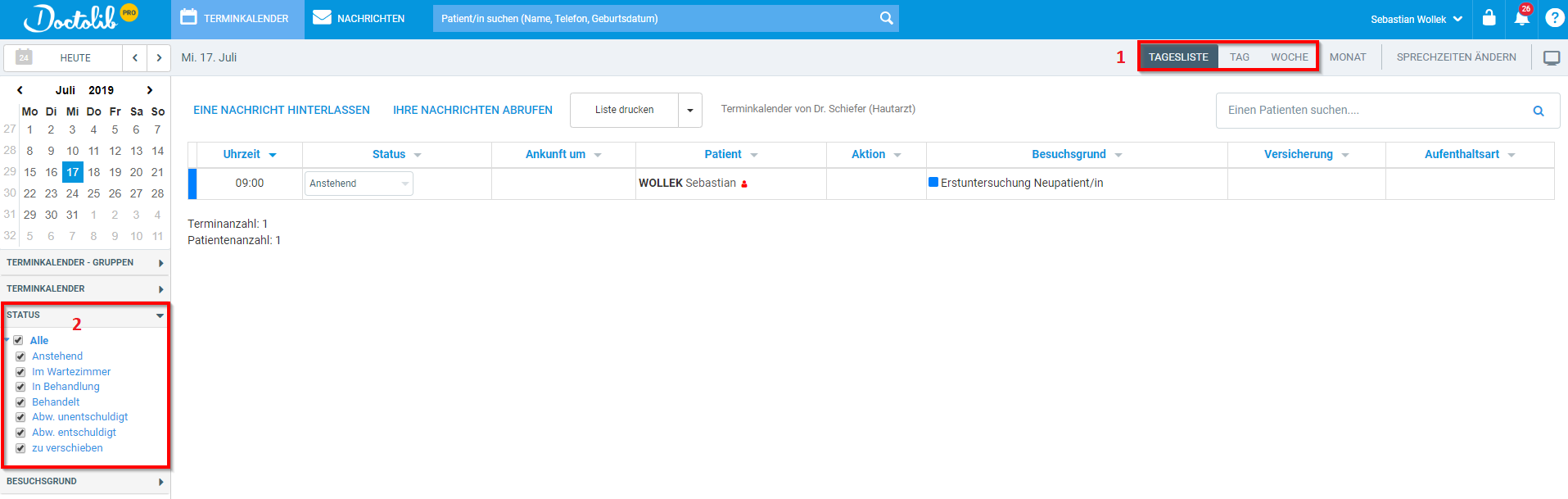Select the Monat view
Viewport: 1568px width, 499px height.
1348,57
